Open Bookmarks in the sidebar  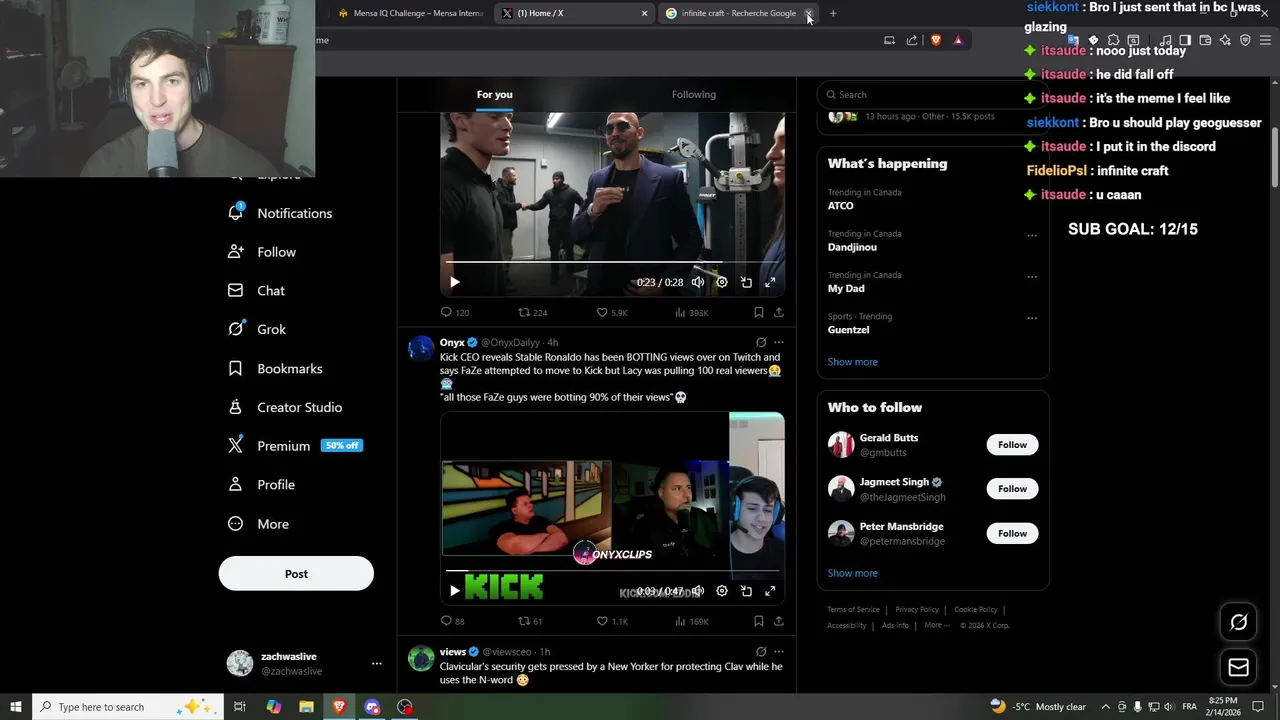(275, 368)
